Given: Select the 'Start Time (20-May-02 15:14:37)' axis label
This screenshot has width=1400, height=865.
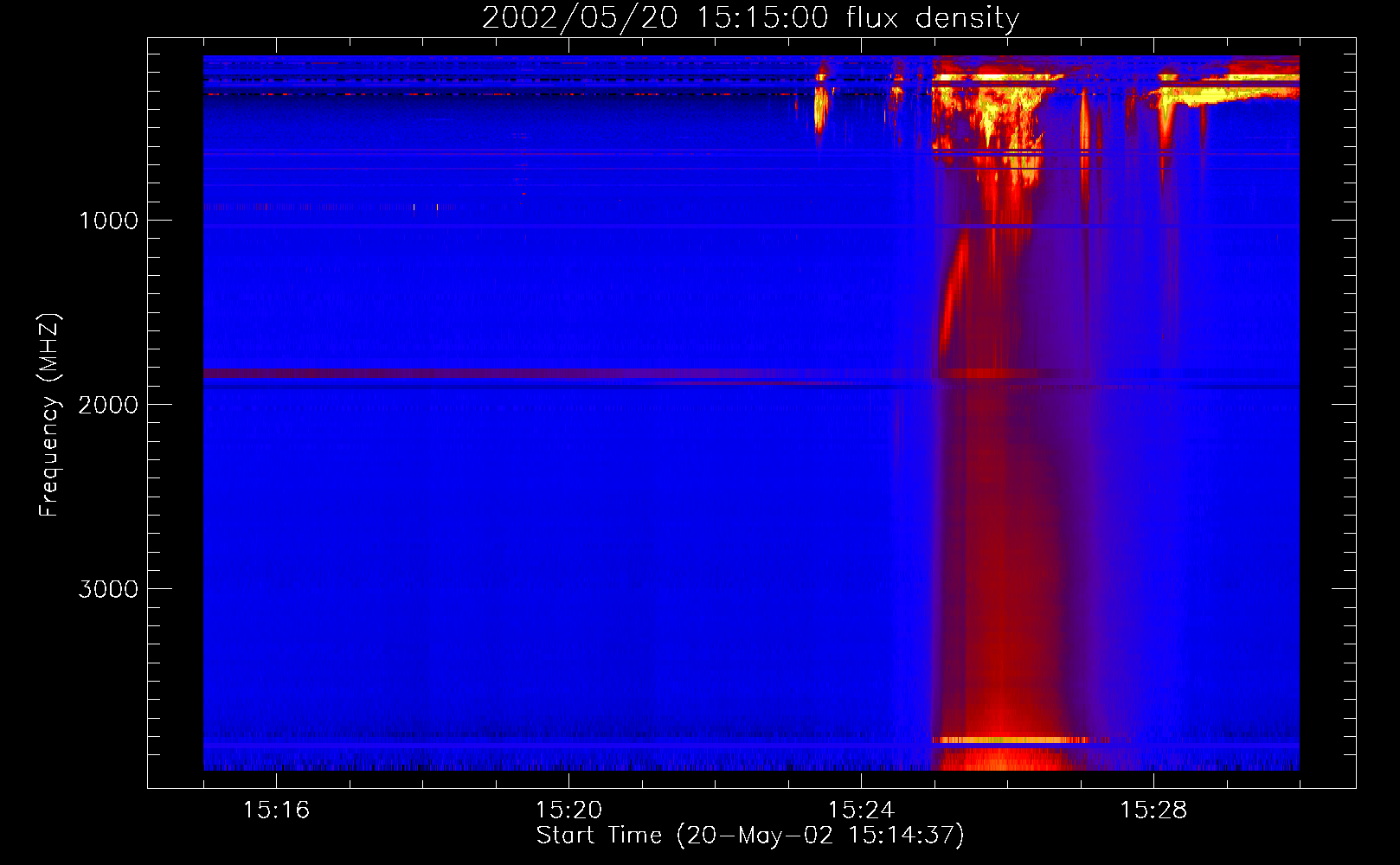Looking at the screenshot, I should click(750, 836).
